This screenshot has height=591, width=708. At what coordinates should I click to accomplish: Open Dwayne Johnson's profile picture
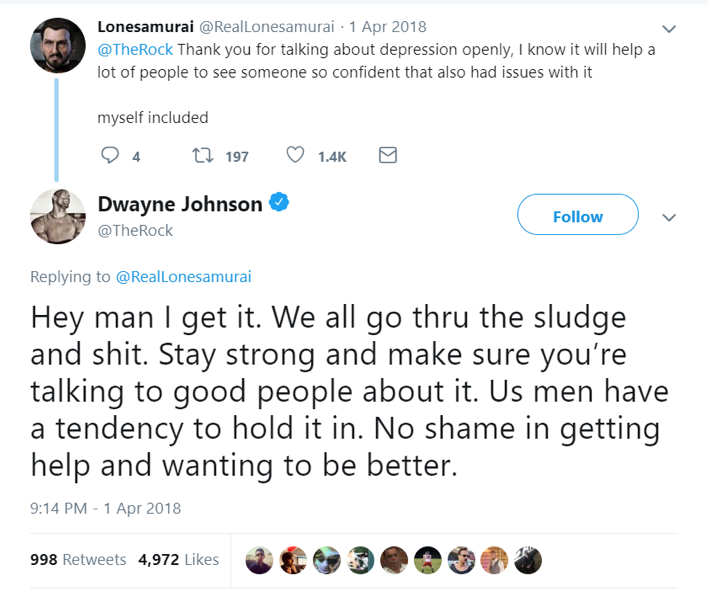click(x=57, y=217)
